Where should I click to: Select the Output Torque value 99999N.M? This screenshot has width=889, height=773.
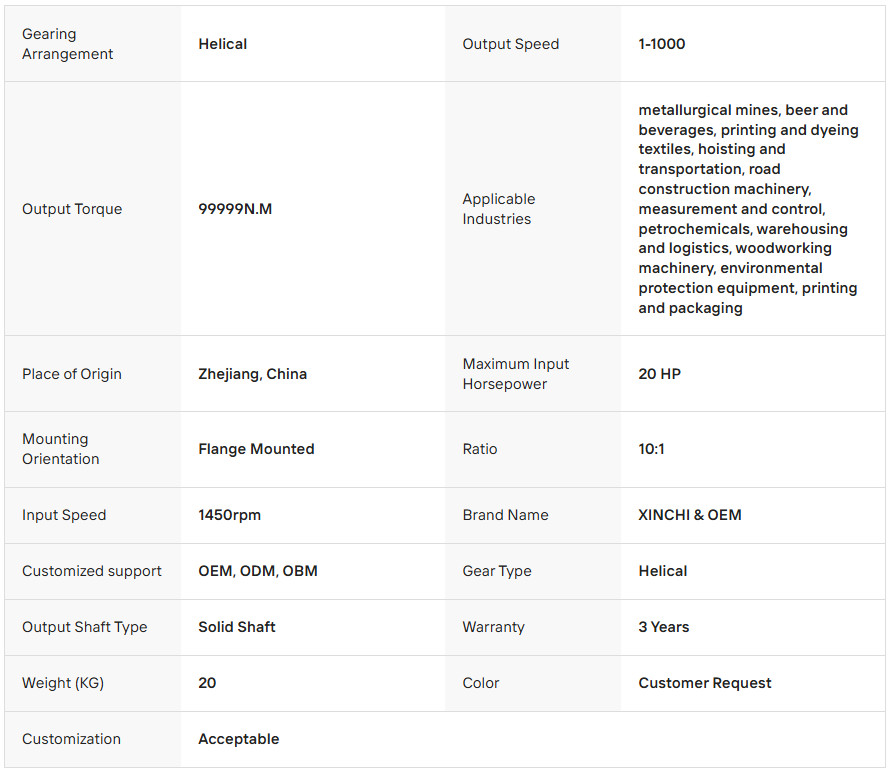tap(235, 209)
